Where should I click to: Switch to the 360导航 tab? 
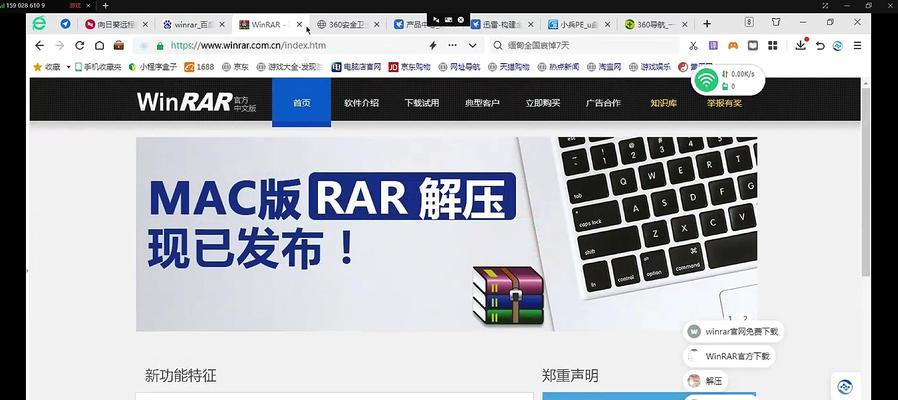[656, 25]
